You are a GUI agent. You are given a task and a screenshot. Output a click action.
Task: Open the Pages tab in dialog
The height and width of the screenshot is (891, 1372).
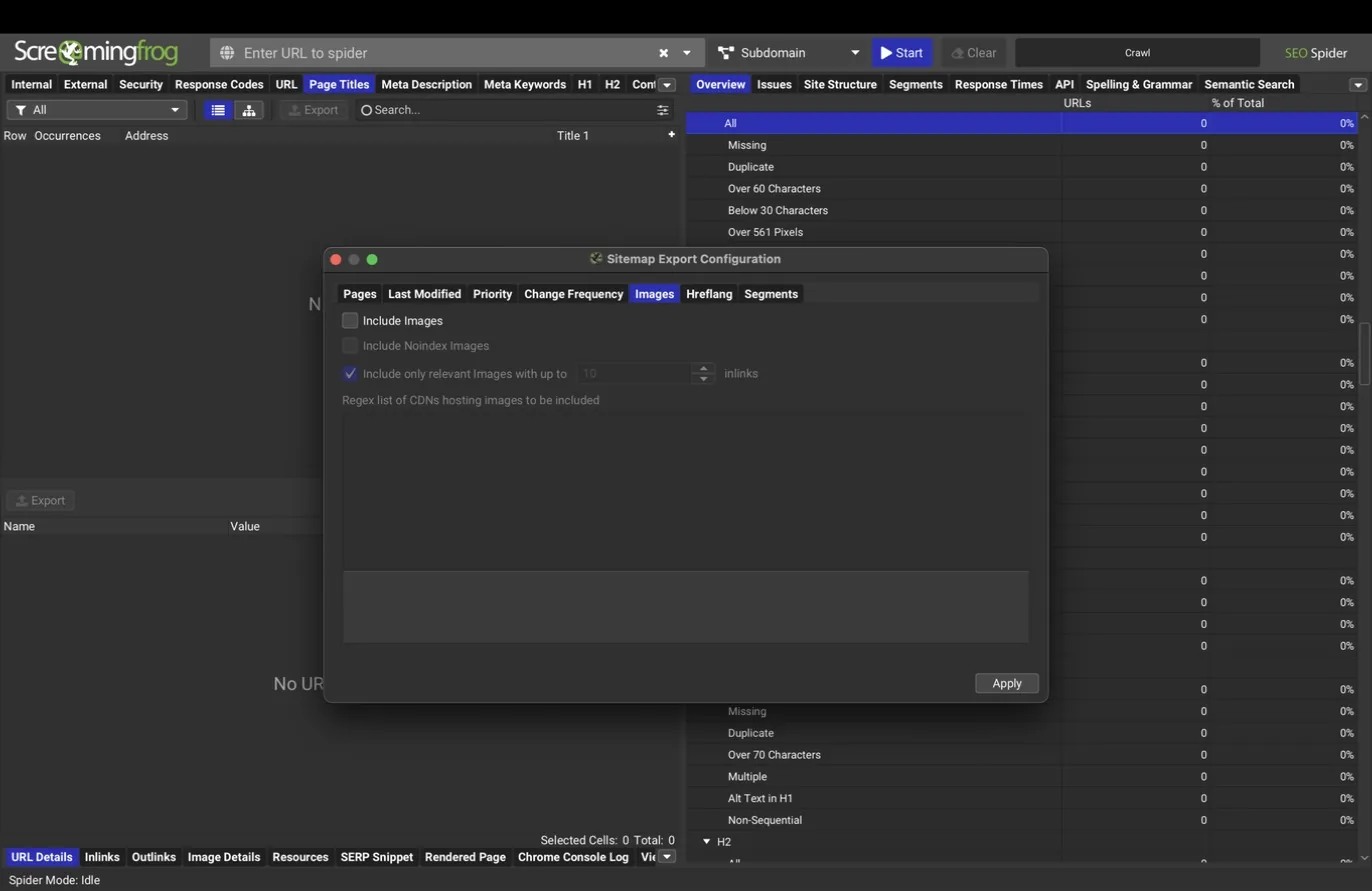tap(360, 294)
